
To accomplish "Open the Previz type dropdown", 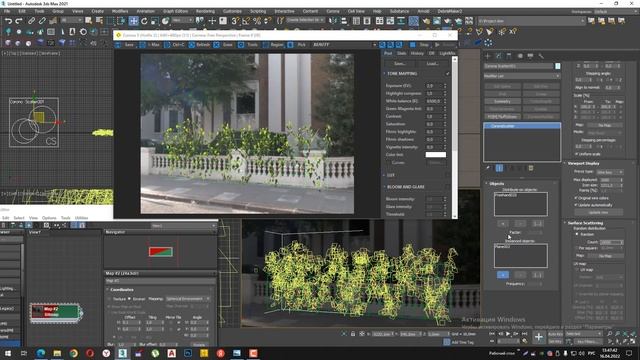I will pyautogui.click(x=609, y=172).
